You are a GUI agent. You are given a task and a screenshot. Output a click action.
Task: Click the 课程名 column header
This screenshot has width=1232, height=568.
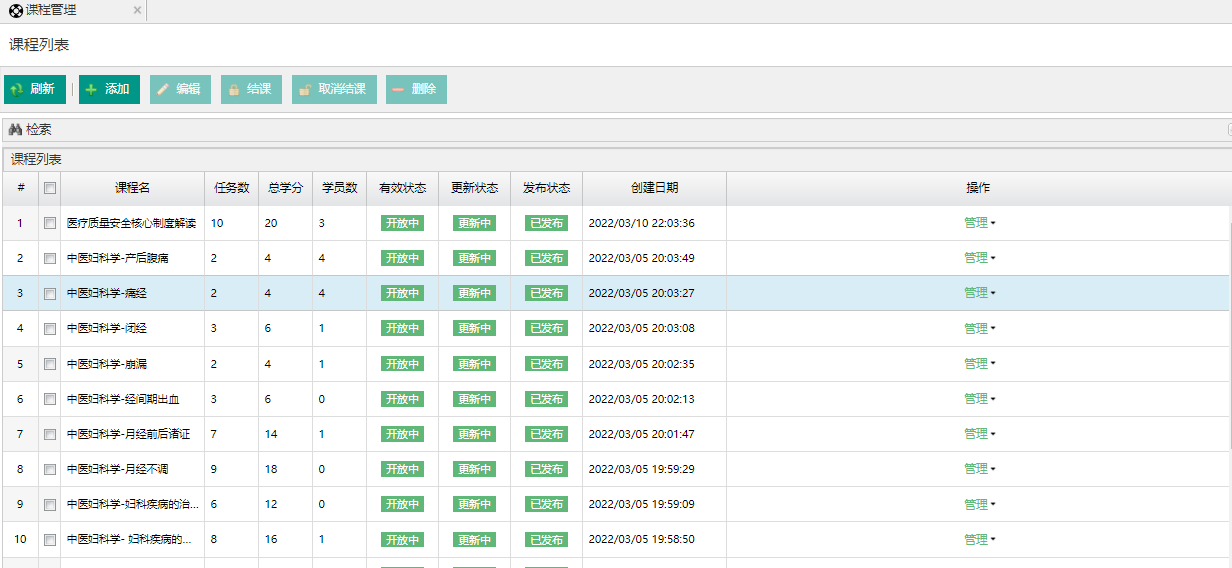tap(132, 188)
